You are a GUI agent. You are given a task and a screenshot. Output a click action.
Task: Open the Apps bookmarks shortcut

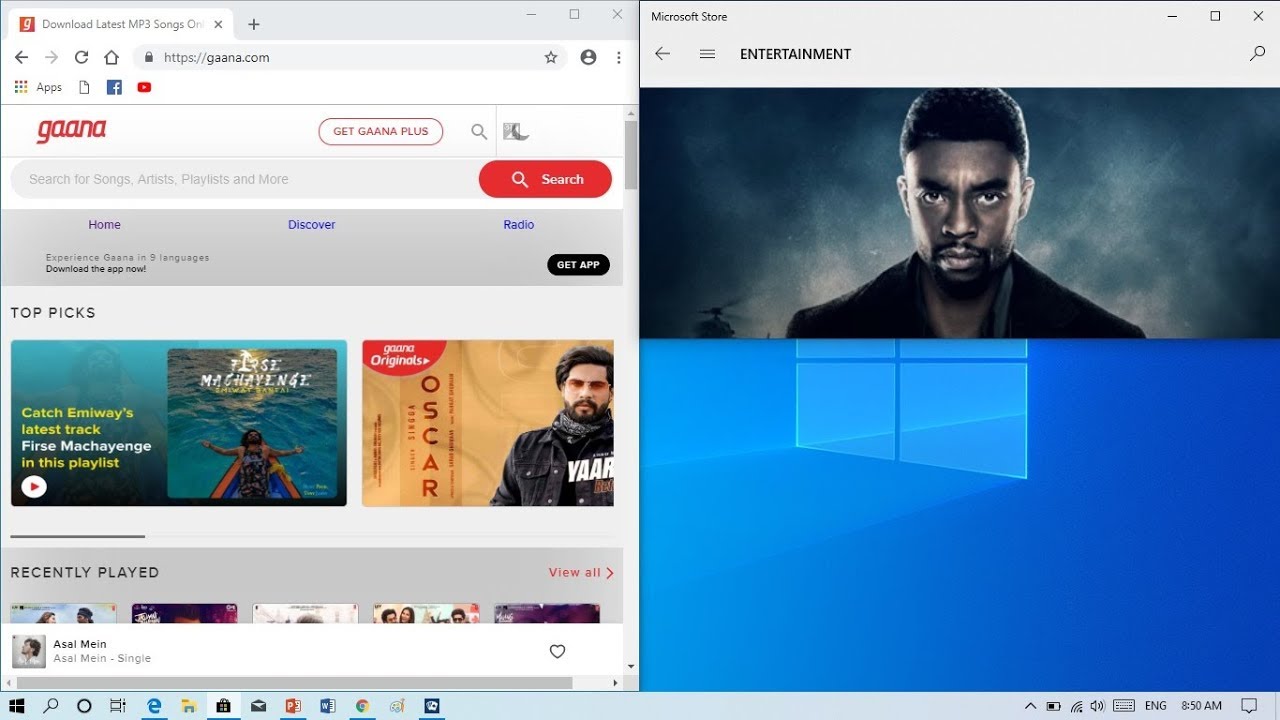coord(38,87)
